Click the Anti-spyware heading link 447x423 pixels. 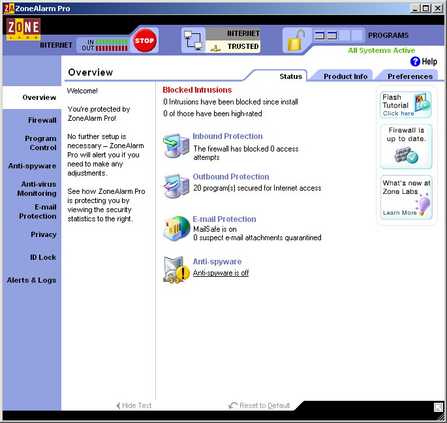(x=217, y=262)
